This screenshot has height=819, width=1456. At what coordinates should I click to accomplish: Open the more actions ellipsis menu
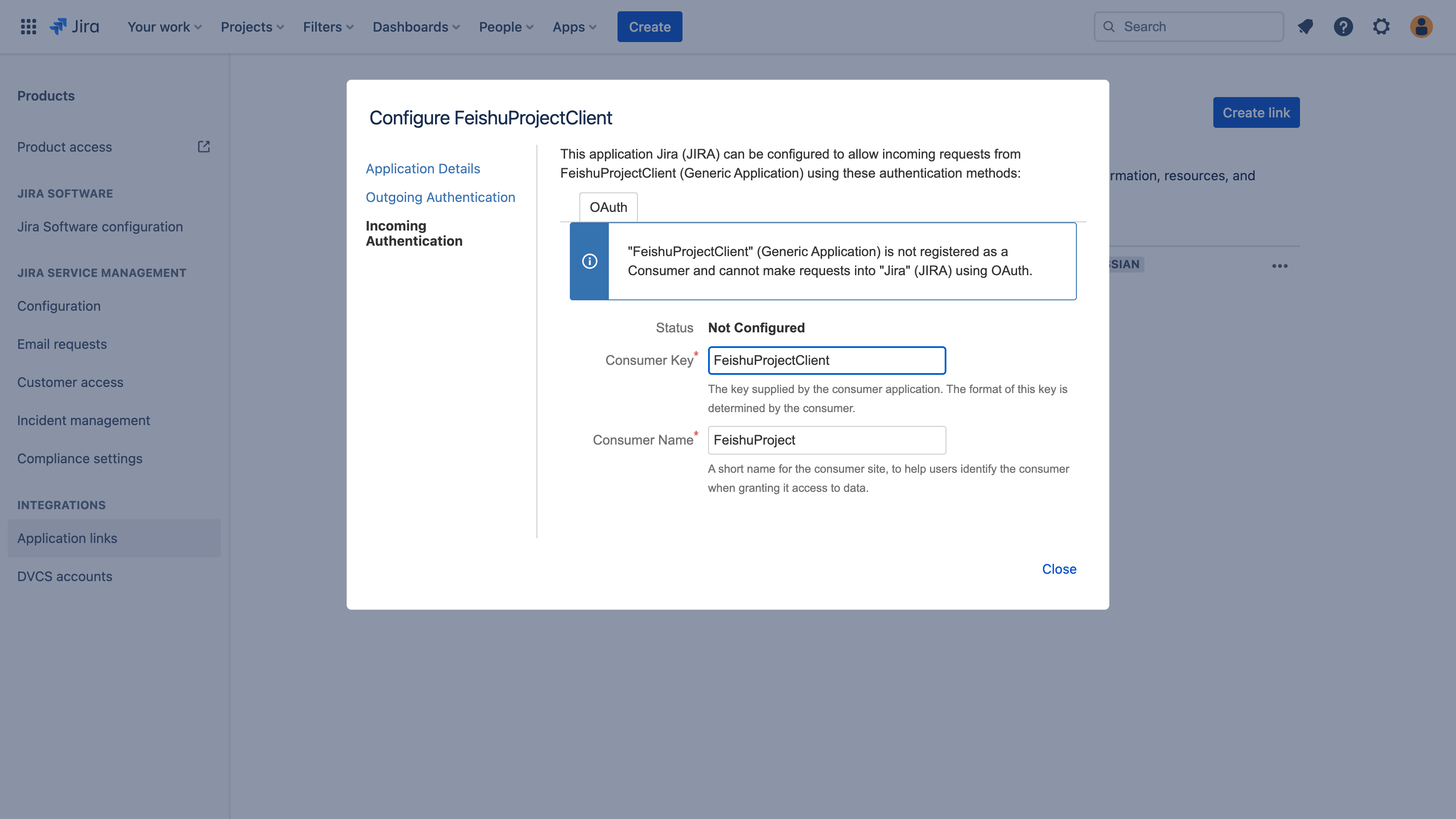pos(1280,266)
